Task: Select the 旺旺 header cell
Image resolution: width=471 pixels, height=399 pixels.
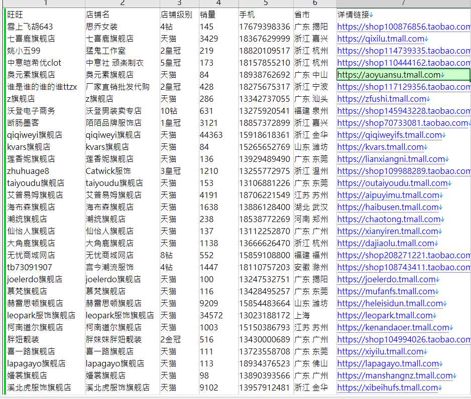Action: [46, 15]
